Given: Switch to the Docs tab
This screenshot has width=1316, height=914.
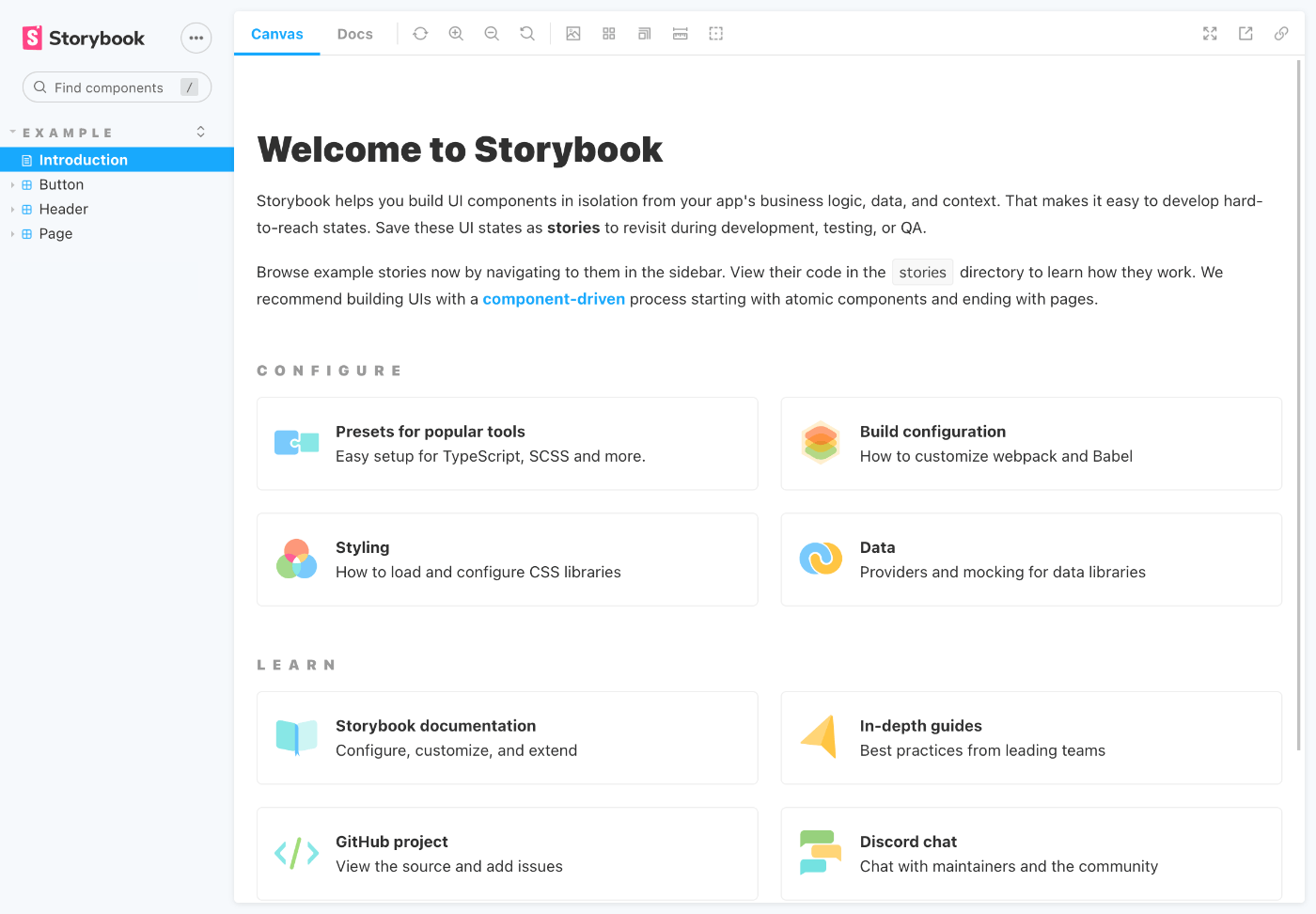Looking at the screenshot, I should [x=355, y=34].
